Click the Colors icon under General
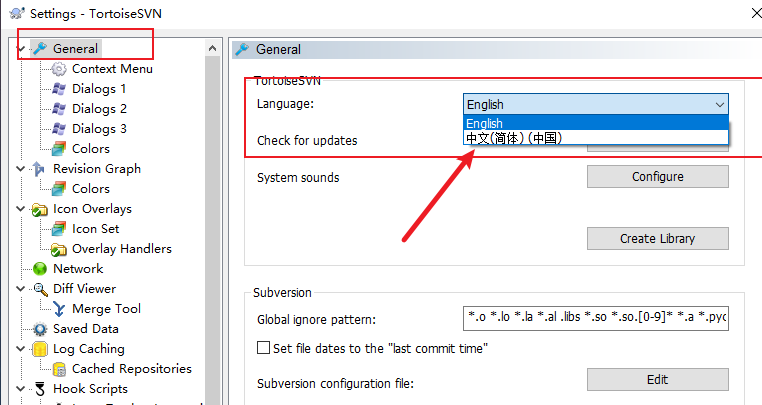Screen dimensions: 762x405 click(59, 149)
